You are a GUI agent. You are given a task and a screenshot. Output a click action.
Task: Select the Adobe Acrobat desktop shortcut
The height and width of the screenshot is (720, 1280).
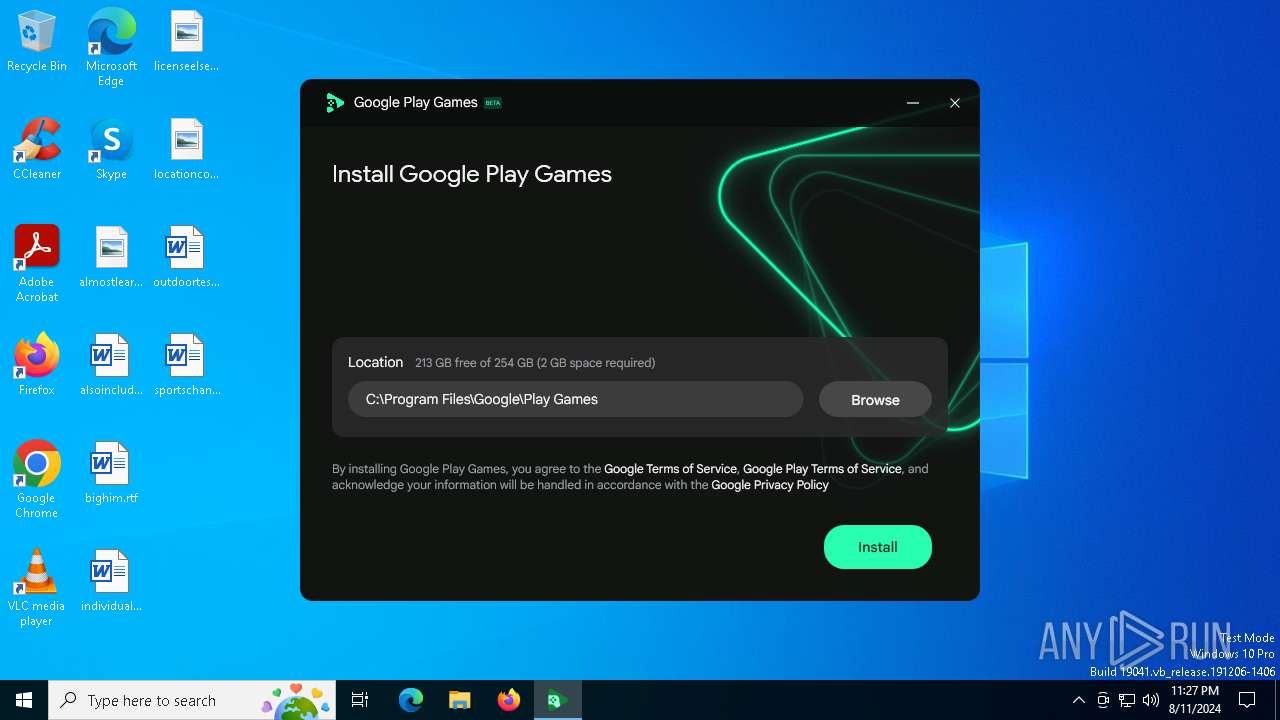tap(37, 264)
